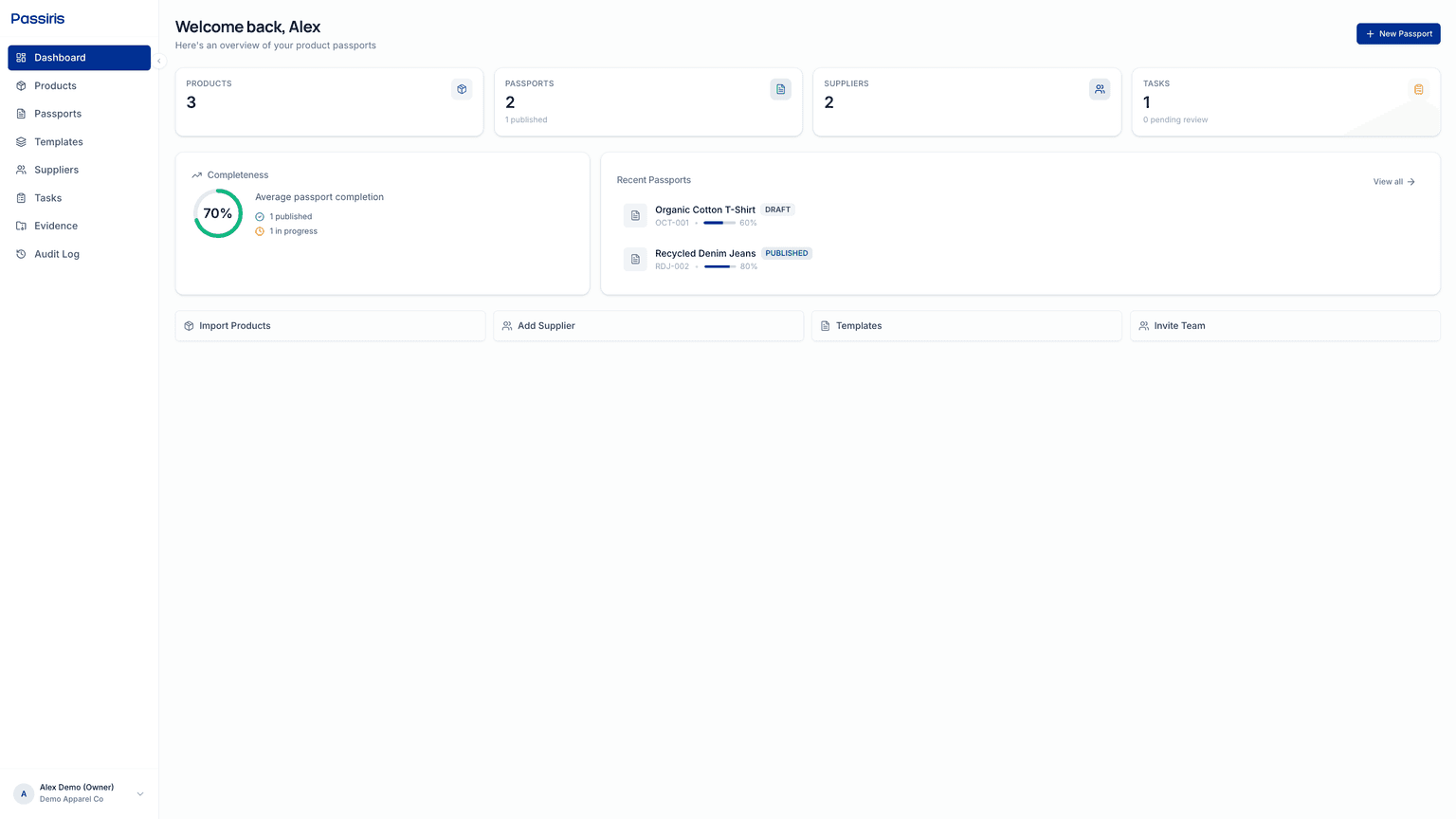Create a new passport
The image size is (1456, 819).
(1398, 33)
